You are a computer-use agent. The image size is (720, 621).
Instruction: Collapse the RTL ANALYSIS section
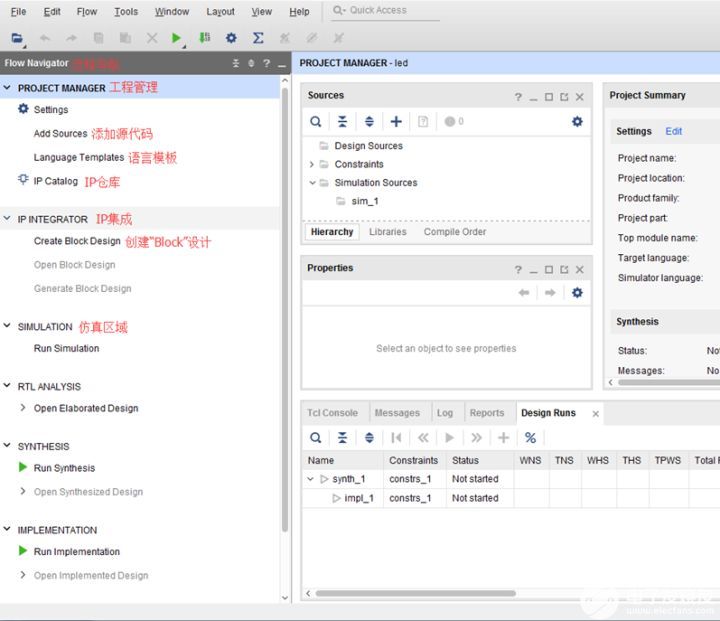7,386
